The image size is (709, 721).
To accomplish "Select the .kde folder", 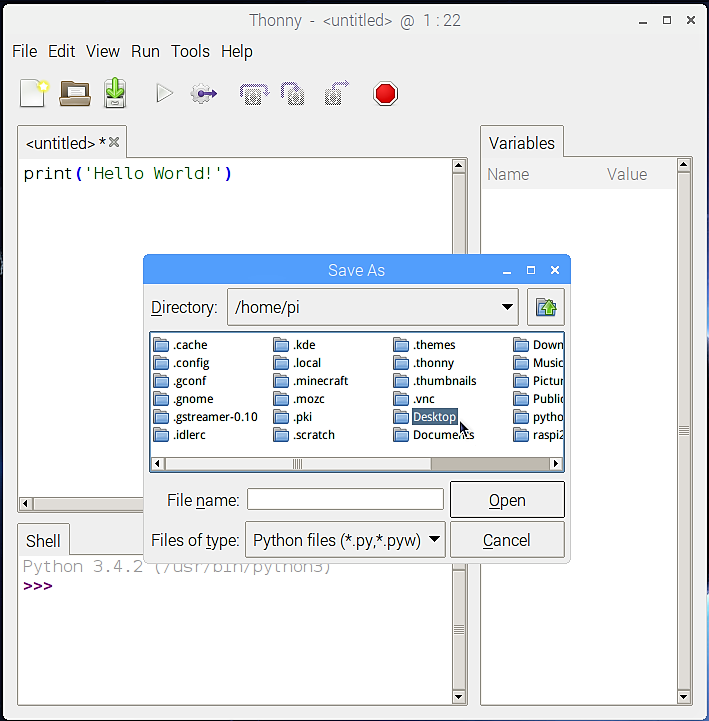I will coord(294,345).
